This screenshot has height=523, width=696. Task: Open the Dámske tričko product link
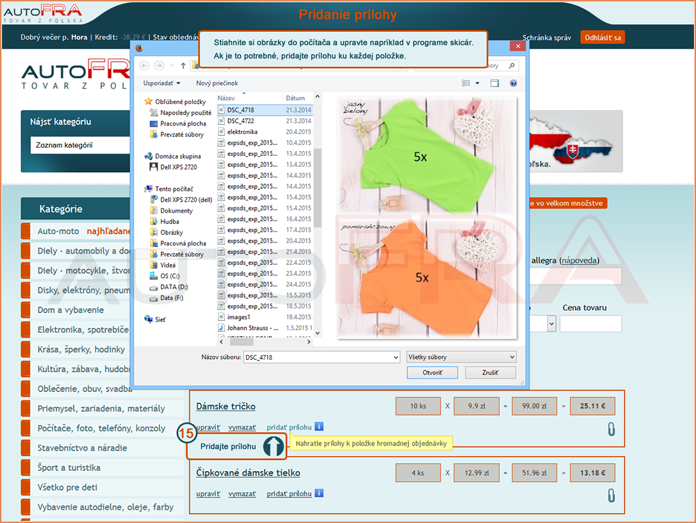click(226, 406)
